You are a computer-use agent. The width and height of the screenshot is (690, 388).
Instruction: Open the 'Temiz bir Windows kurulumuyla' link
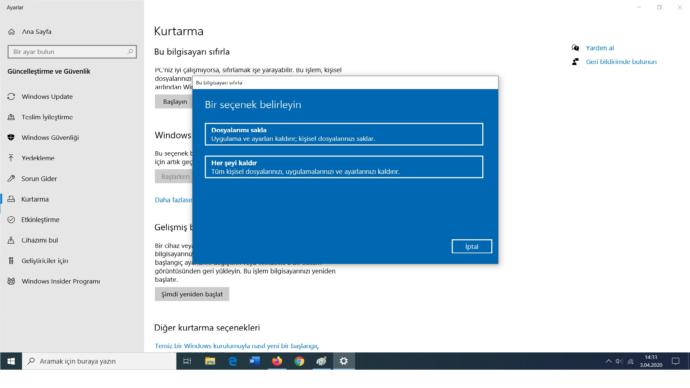pyautogui.click(x=237, y=346)
